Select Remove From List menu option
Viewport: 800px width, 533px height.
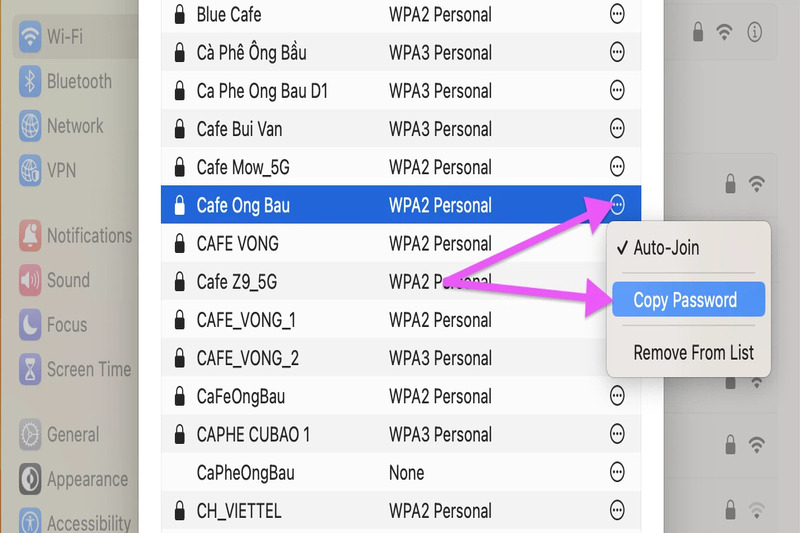coord(694,353)
